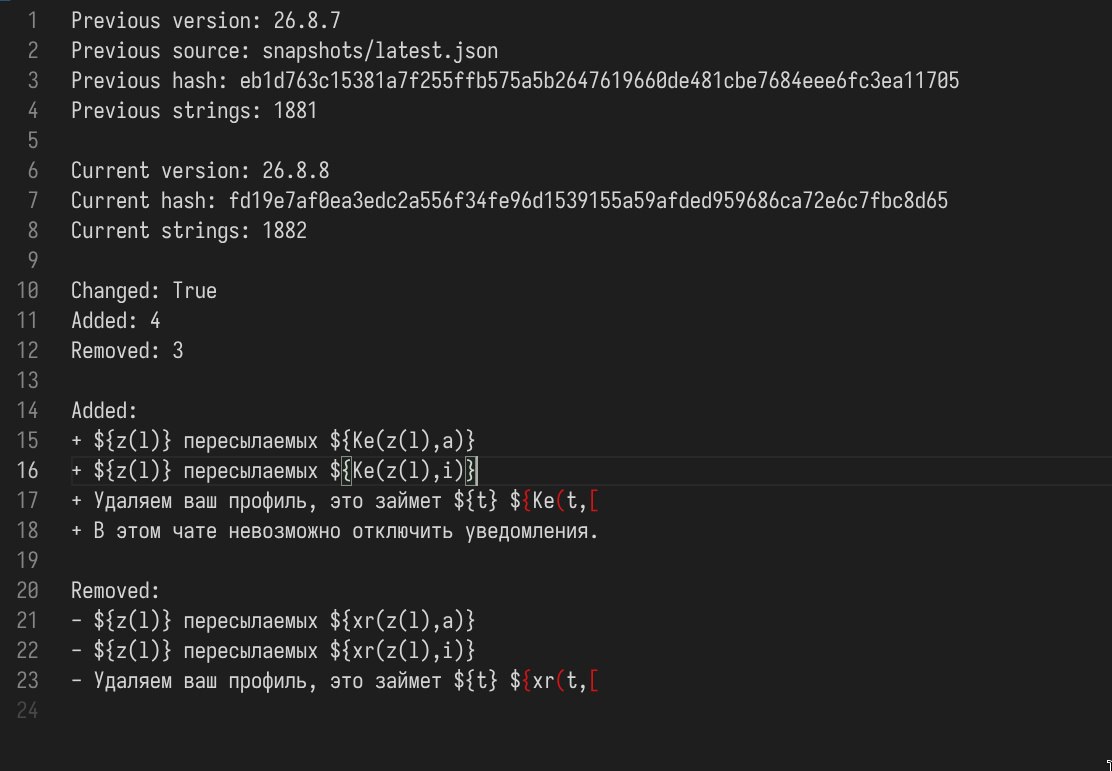Screen dimensions: 1112x771
Task: Click line В этом чате невозможно отключить уведомления
Action: [x=335, y=531]
